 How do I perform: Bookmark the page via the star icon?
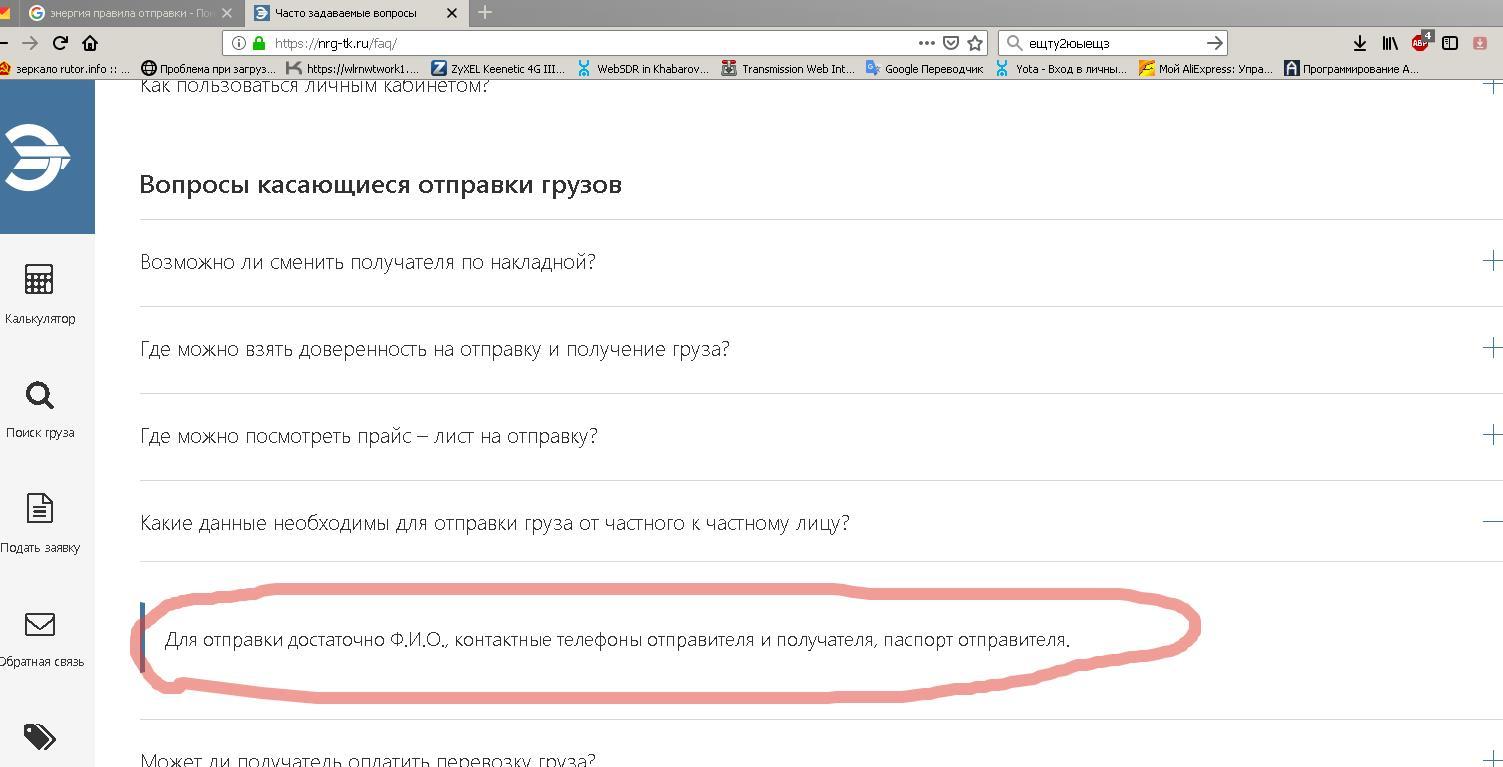[x=973, y=43]
